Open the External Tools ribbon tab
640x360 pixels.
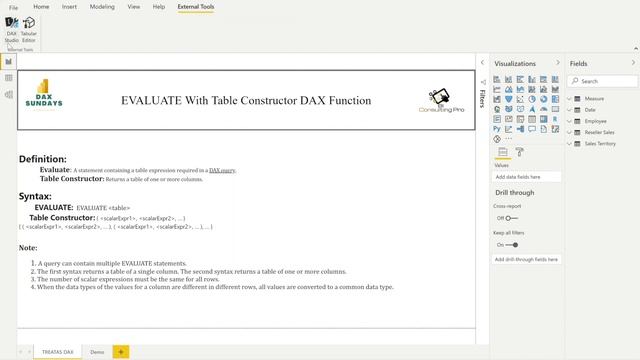click(196, 7)
